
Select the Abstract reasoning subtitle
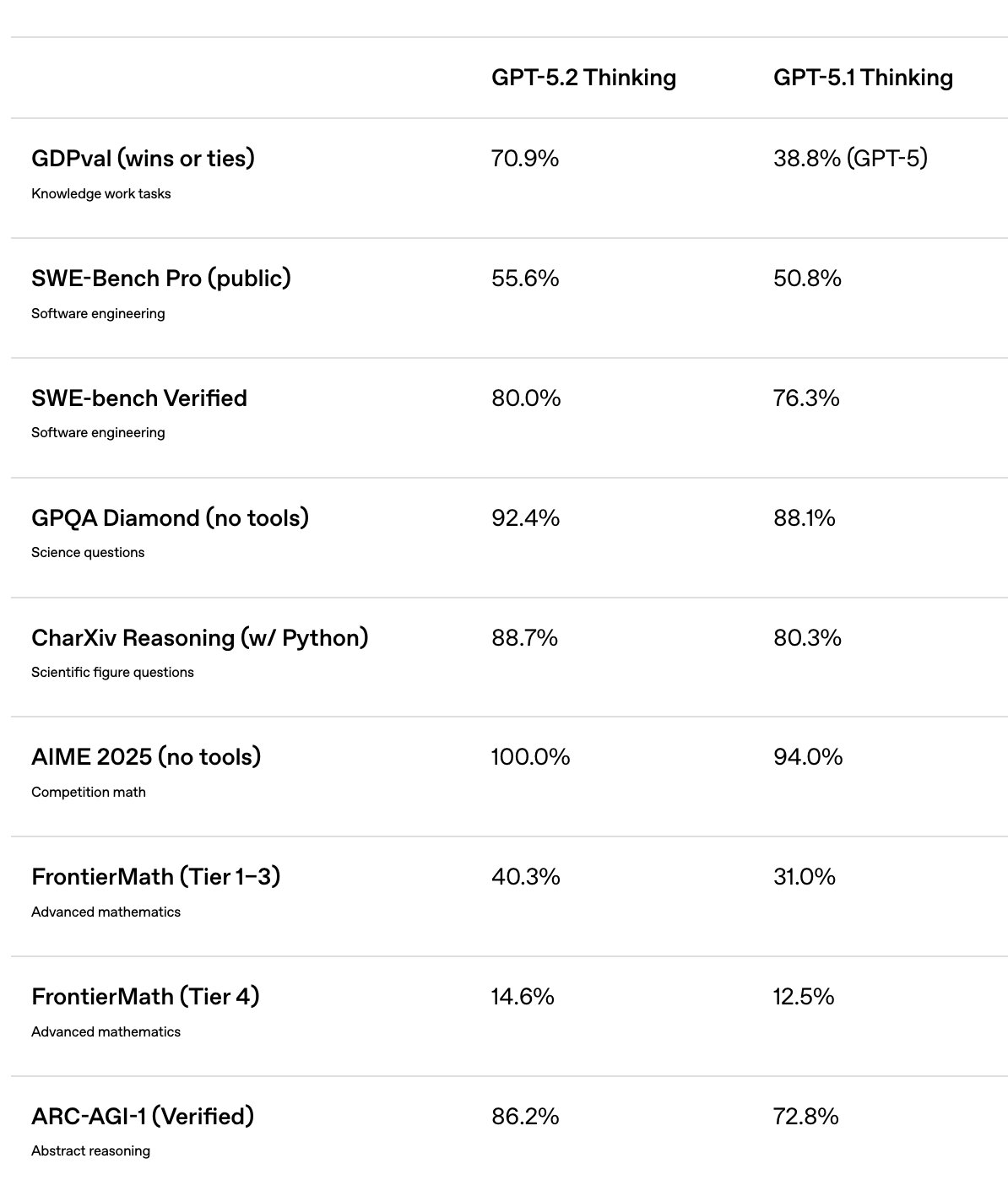[90, 1150]
